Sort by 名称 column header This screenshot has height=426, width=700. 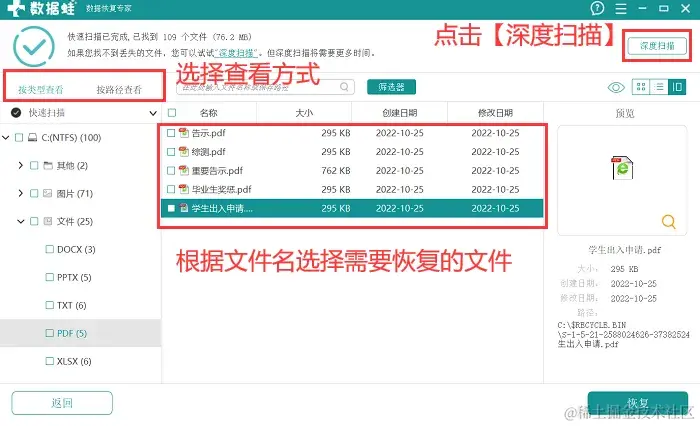point(208,113)
